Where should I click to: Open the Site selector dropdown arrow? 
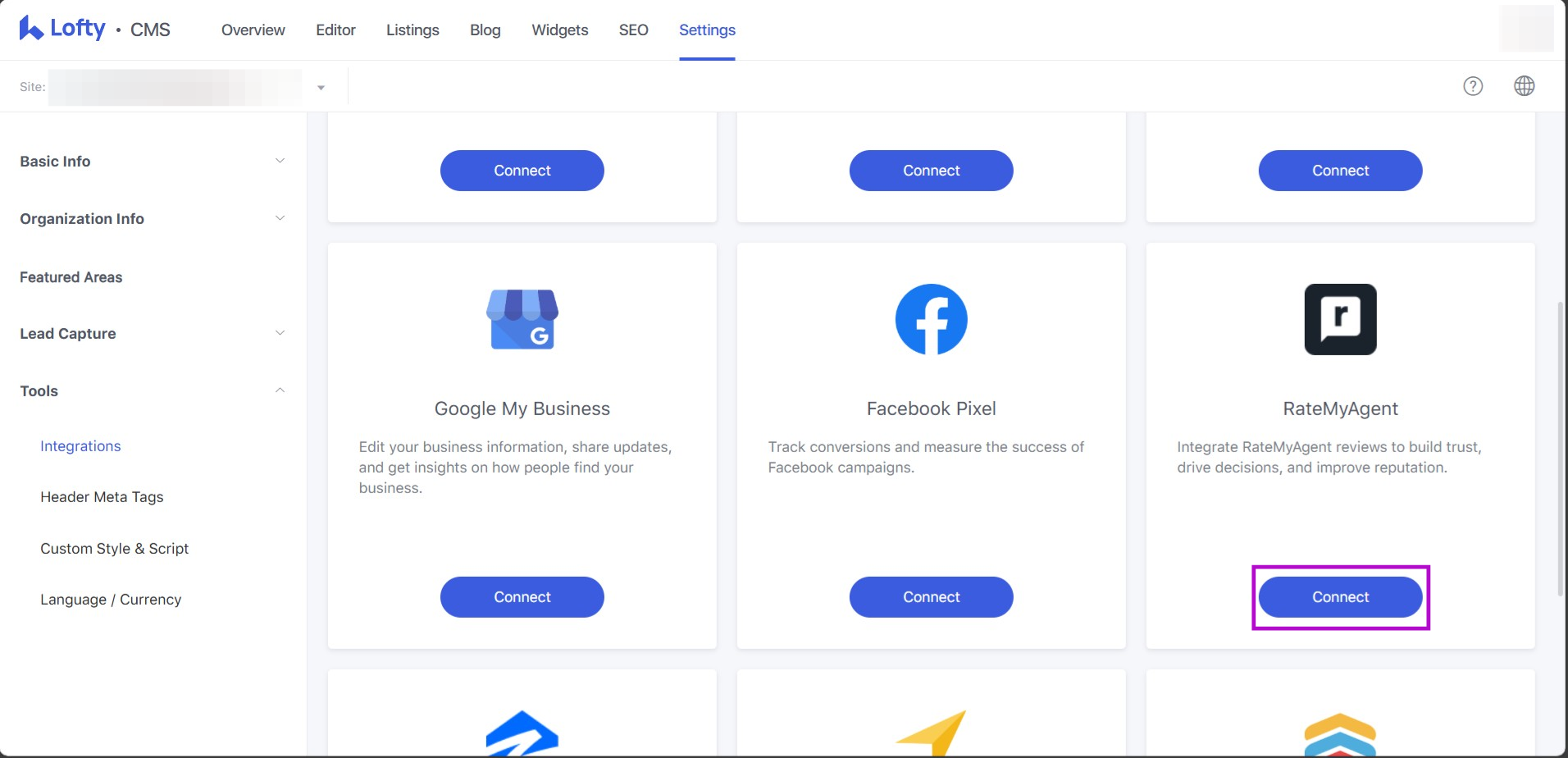click(321, 88)
